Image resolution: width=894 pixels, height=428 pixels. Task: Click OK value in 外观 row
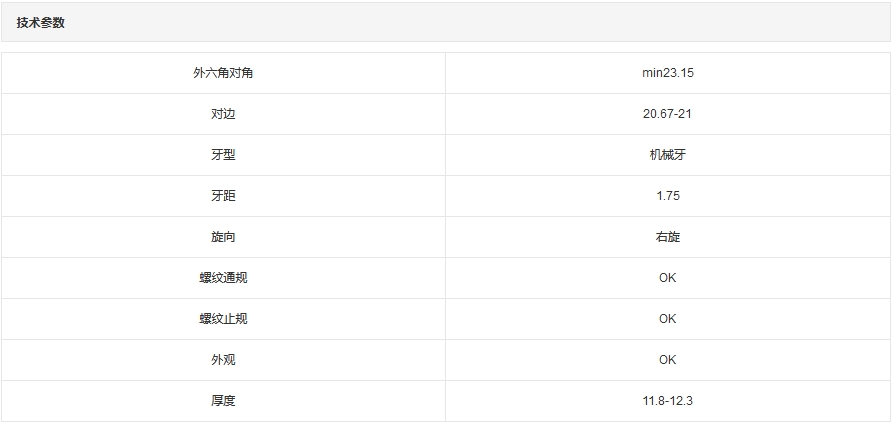pyautogui.click(x=667, y=360)
